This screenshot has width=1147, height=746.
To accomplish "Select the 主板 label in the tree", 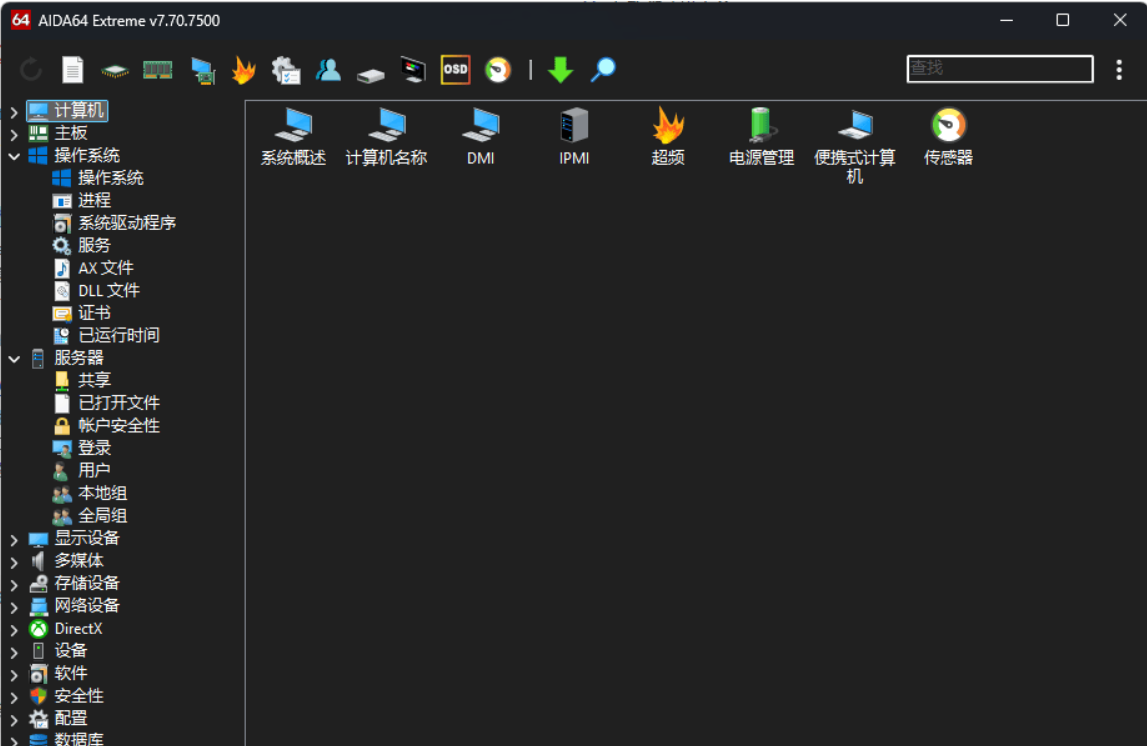I will (71, 133).
